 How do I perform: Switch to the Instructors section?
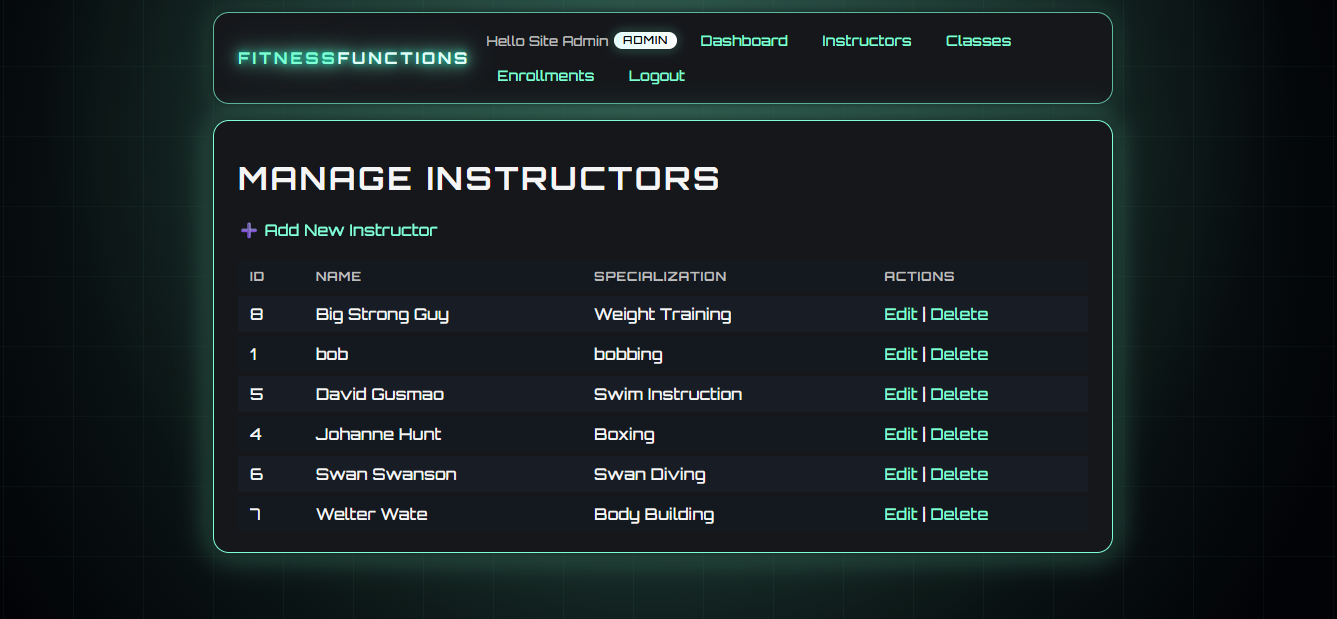[x=866, y=40]
